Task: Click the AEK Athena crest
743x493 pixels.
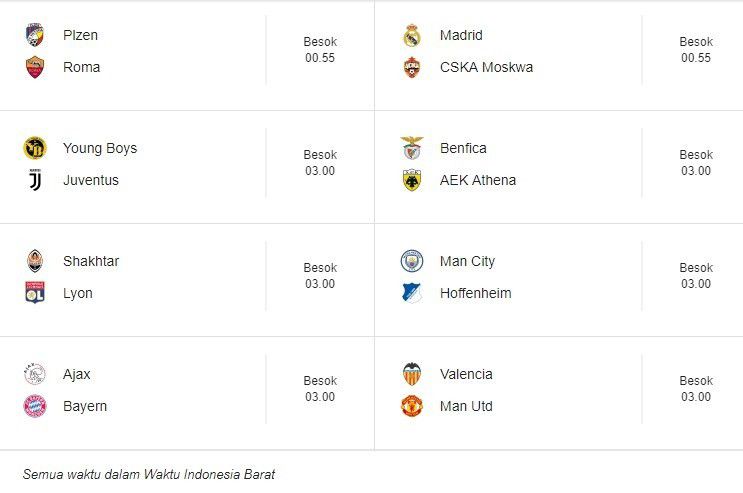Action: 412,181
